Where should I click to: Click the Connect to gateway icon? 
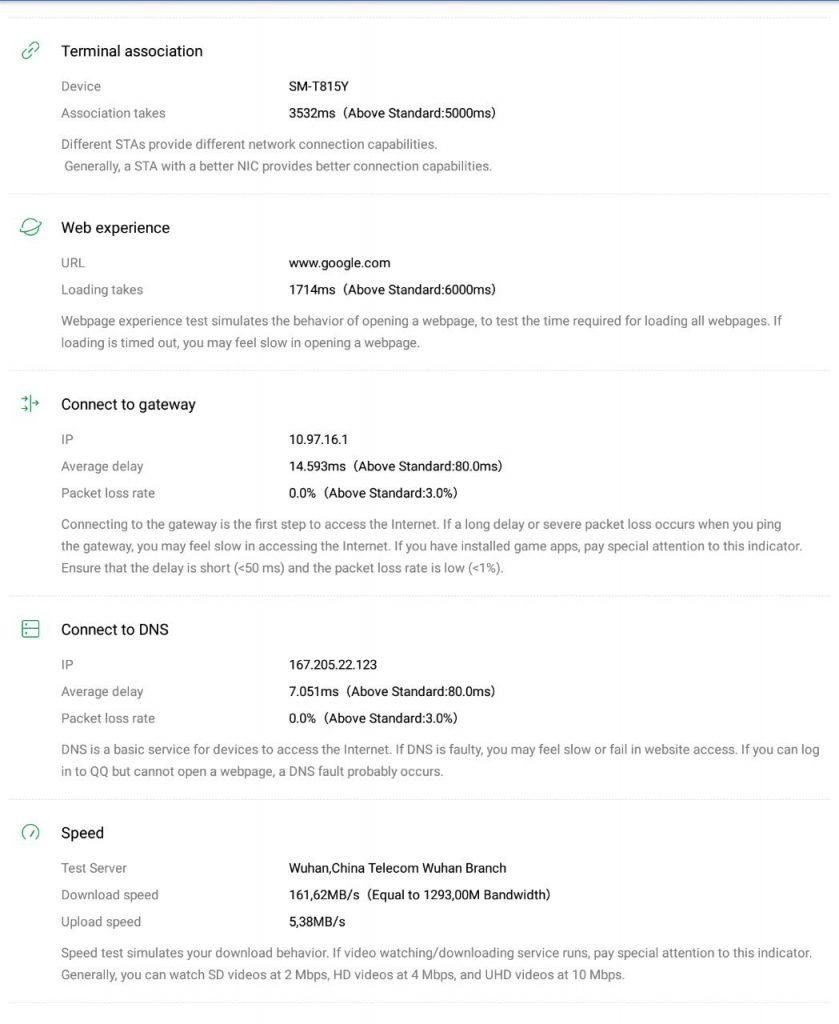(31, 404)
